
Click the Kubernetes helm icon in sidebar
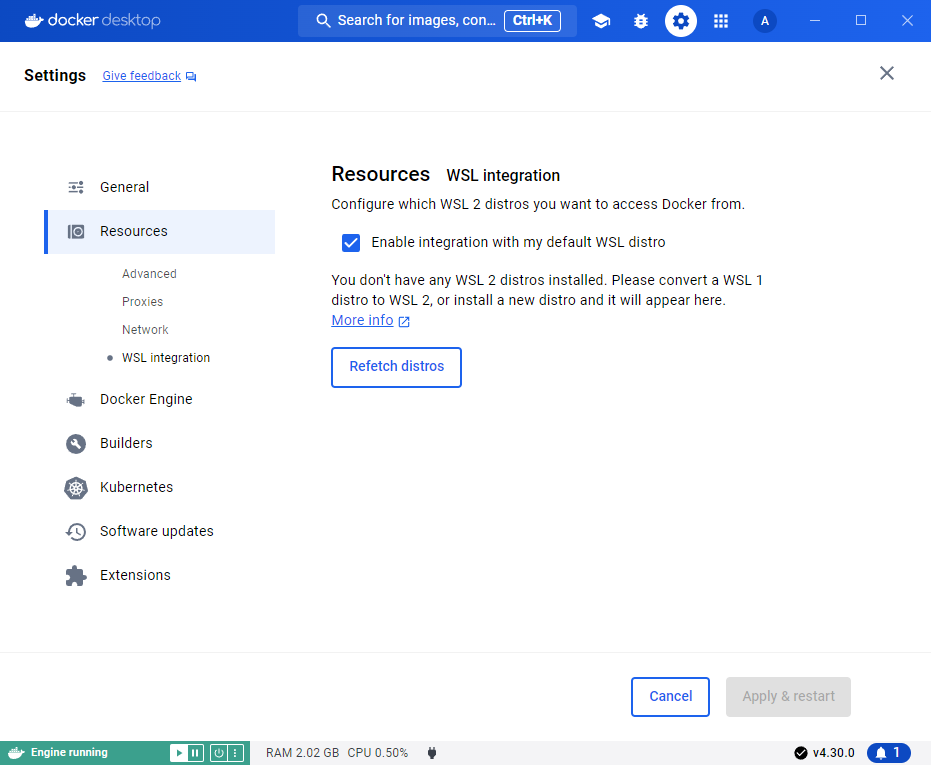click(x=76, y=488)
